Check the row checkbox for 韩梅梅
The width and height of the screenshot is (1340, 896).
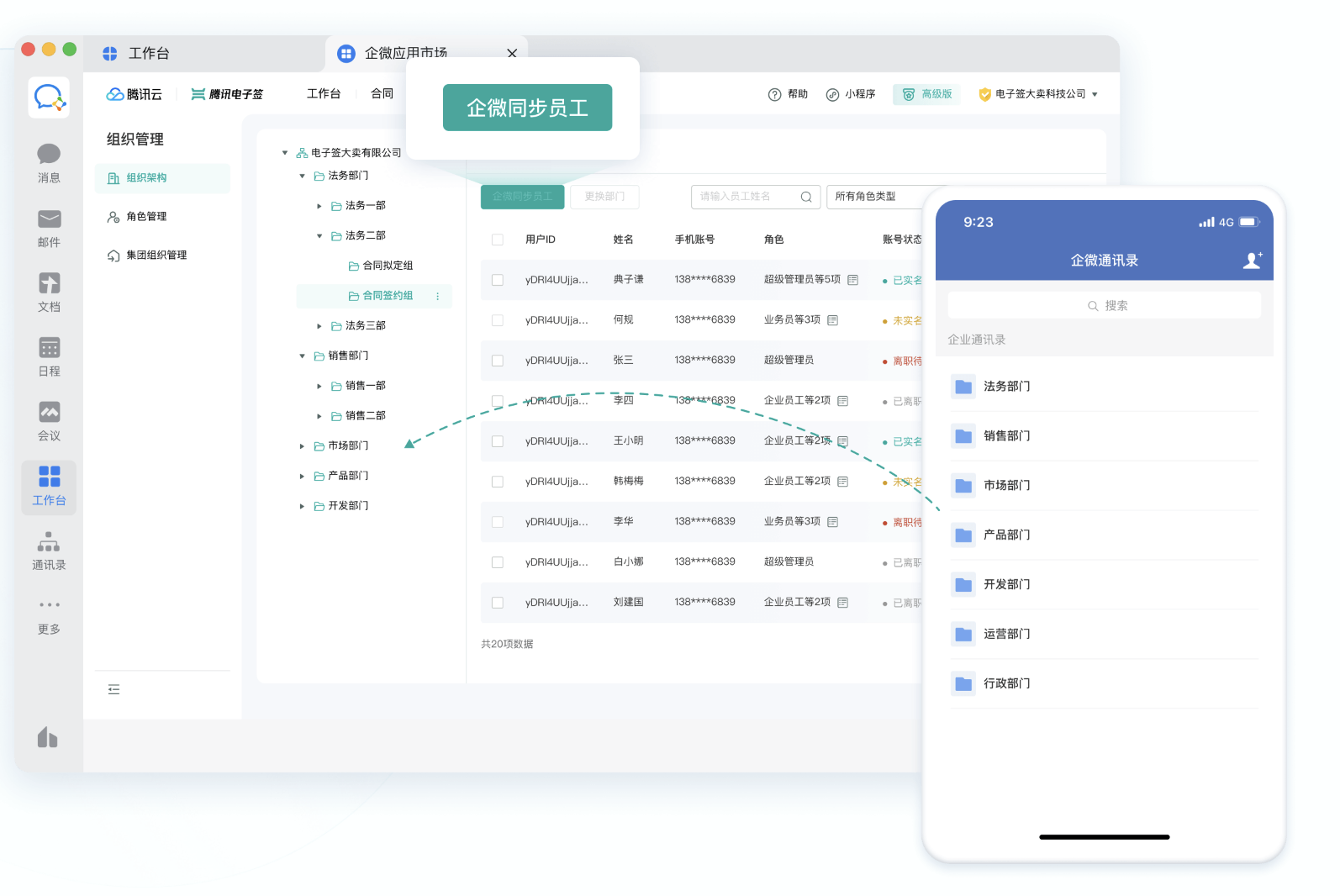tap(498, 482)
